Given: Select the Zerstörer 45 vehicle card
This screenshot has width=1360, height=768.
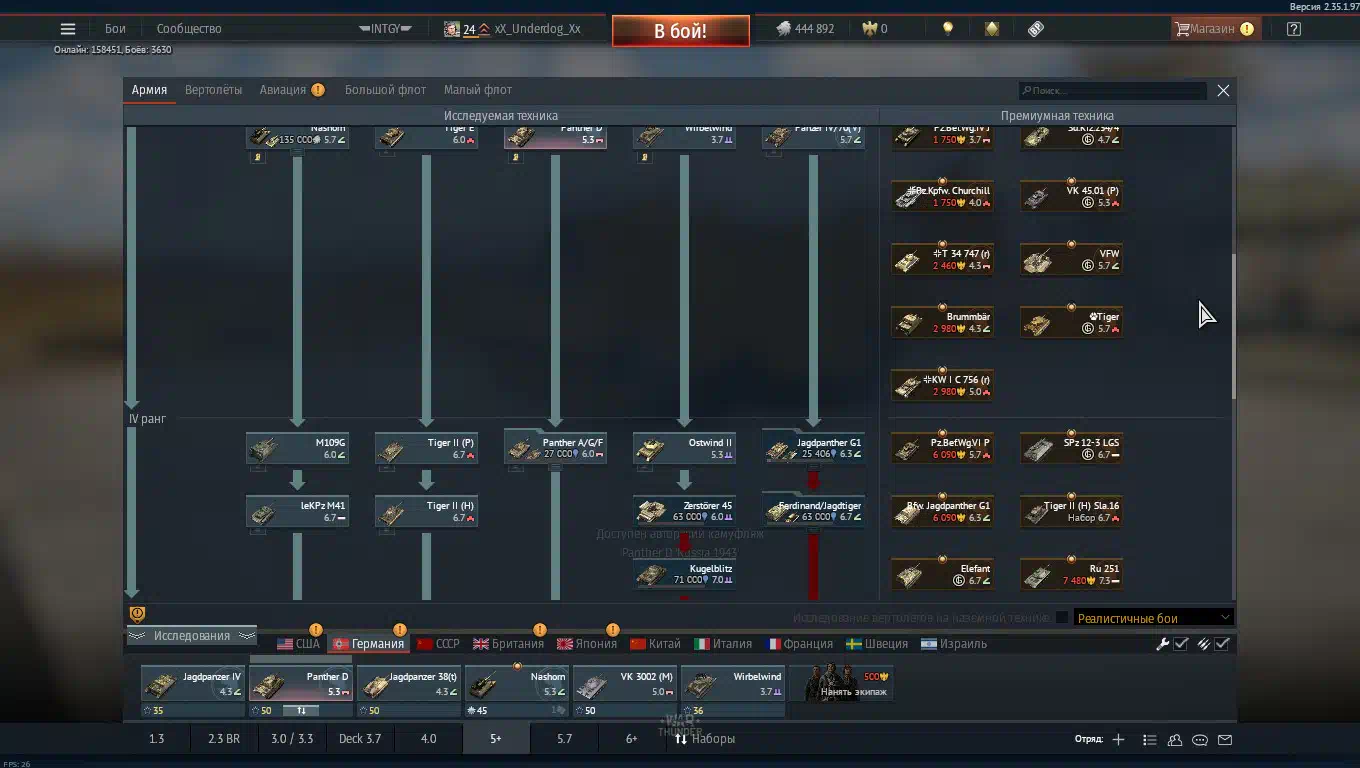Looking at the screenshot, I should (684, 511).
